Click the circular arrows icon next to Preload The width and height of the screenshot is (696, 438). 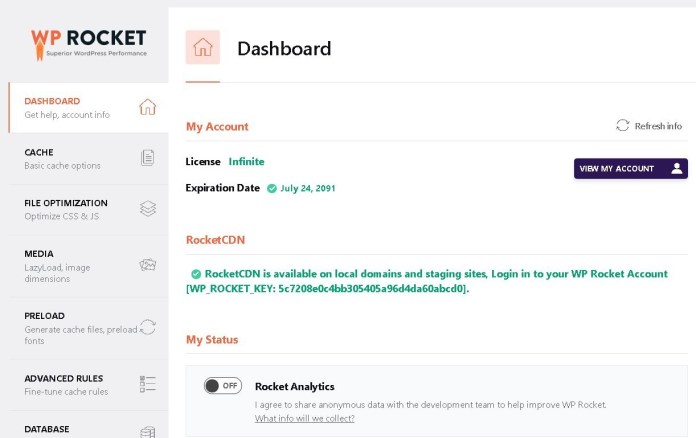pyautogui.click(x=148, y=327)
